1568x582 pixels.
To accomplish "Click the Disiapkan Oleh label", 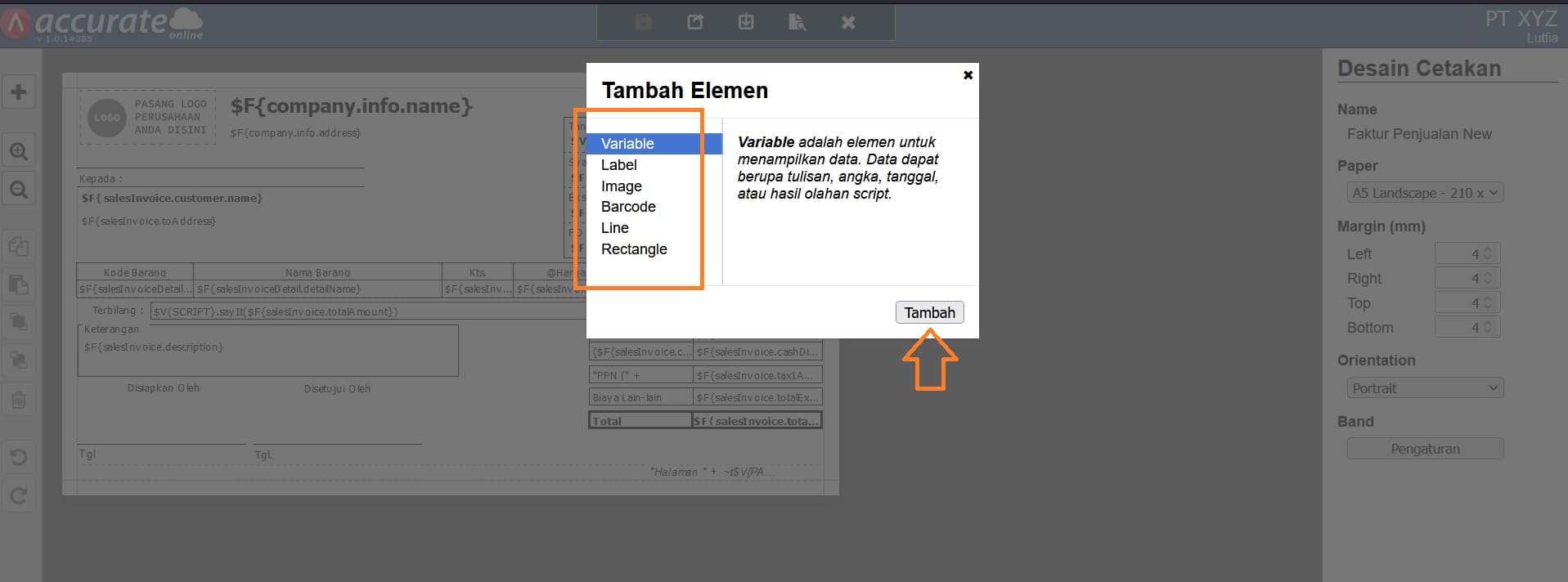I will (x=164, y=388).
